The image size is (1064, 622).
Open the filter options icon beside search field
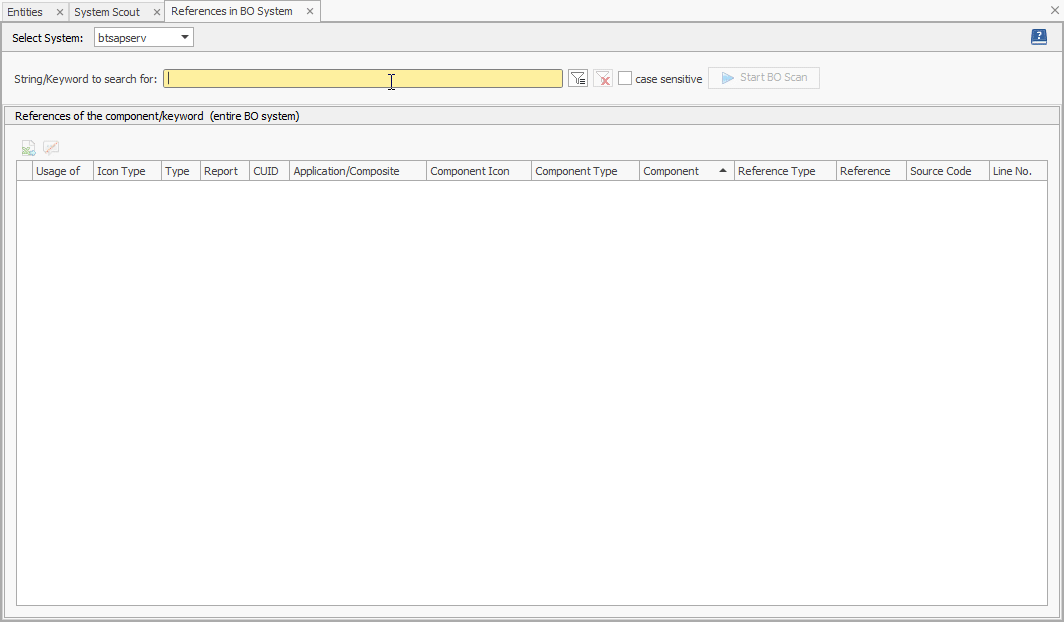point(578,77)
